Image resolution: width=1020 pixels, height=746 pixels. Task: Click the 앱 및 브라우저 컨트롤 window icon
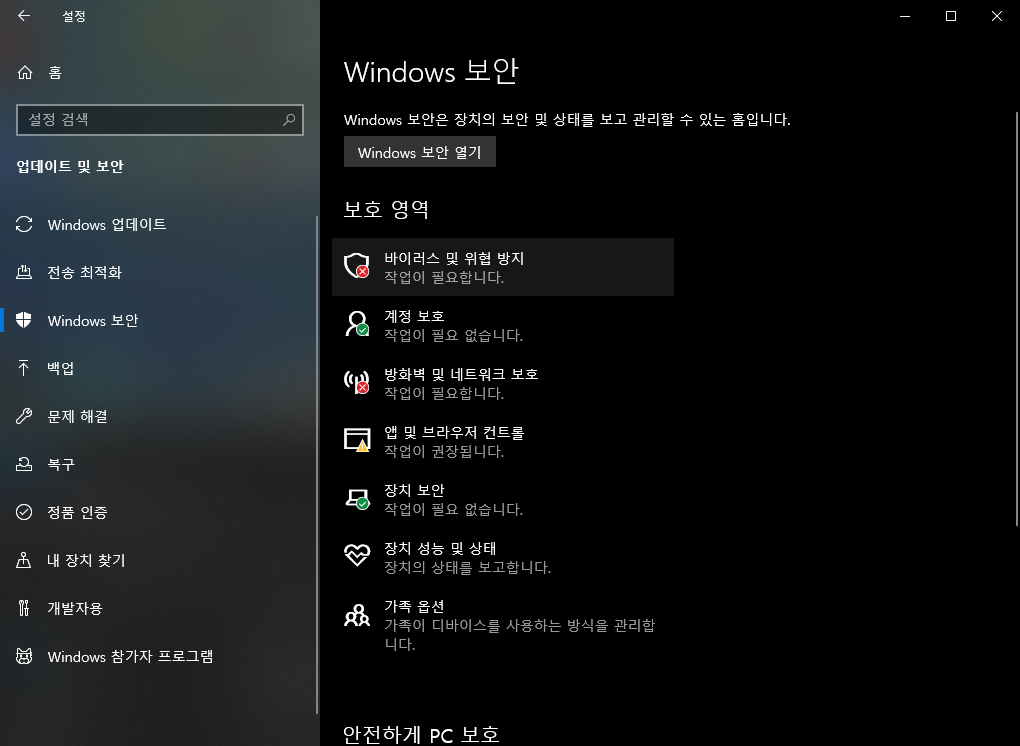point(356,440)
